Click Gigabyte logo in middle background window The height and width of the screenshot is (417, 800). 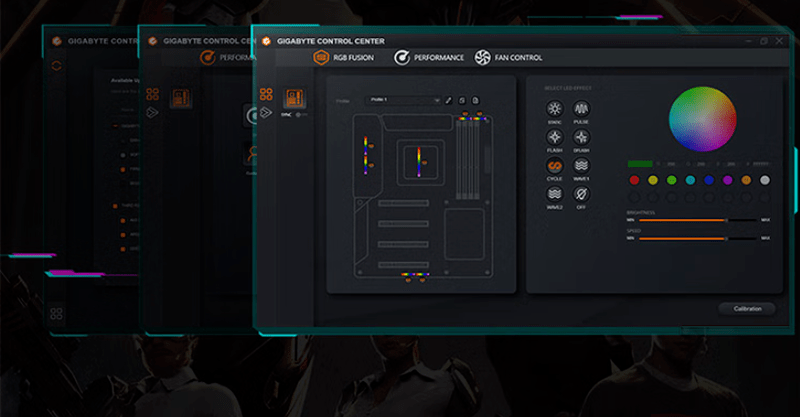pos(152,41)
